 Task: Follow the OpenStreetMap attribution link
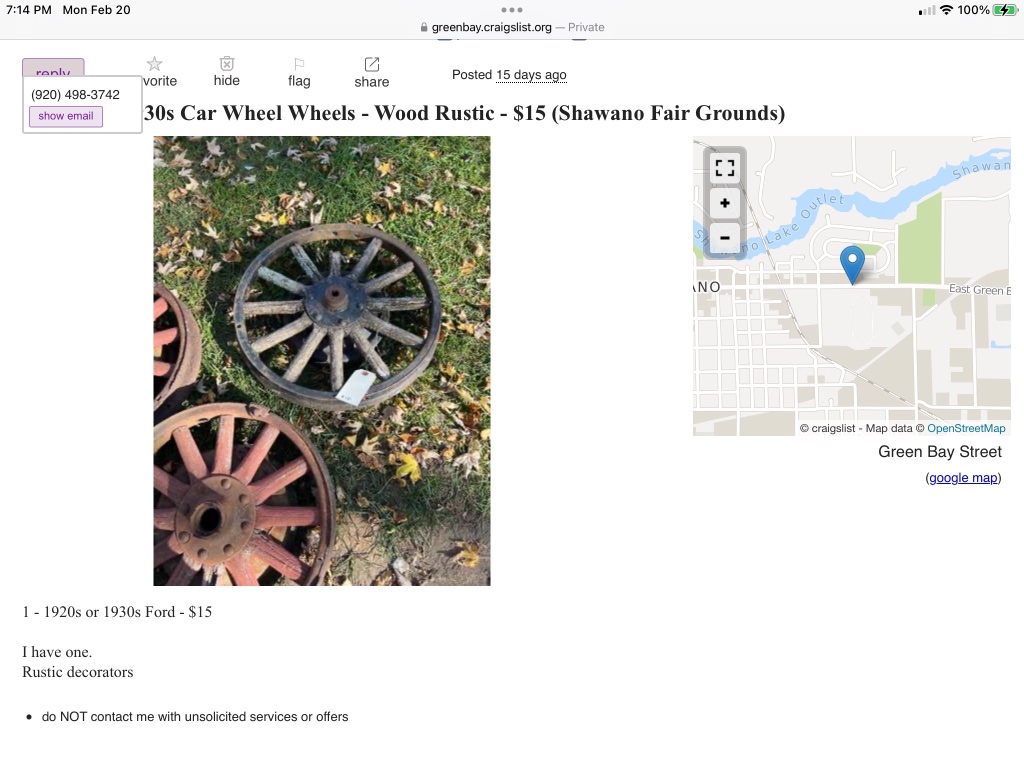[965, 428]
